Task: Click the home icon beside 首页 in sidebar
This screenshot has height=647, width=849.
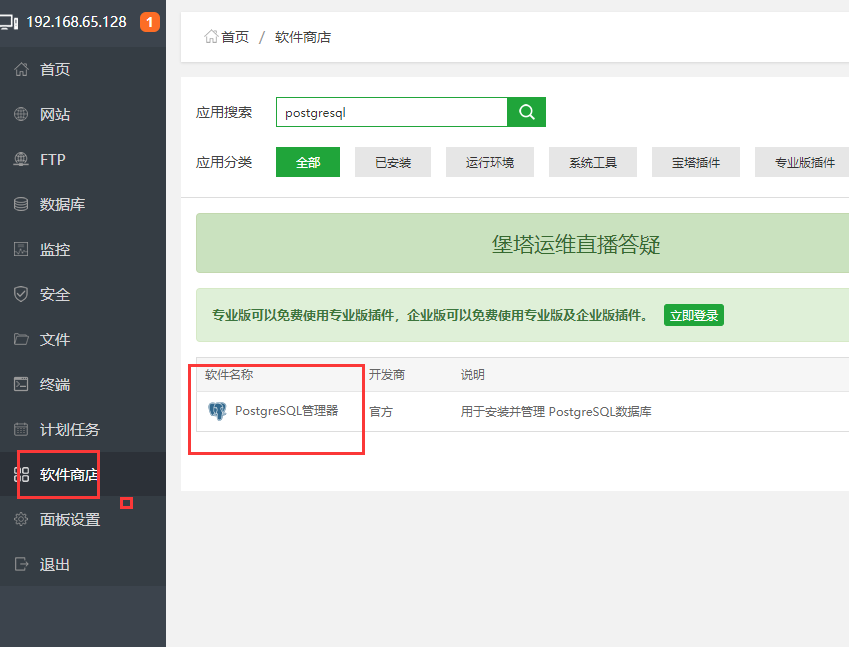Action: coord(21,69)
